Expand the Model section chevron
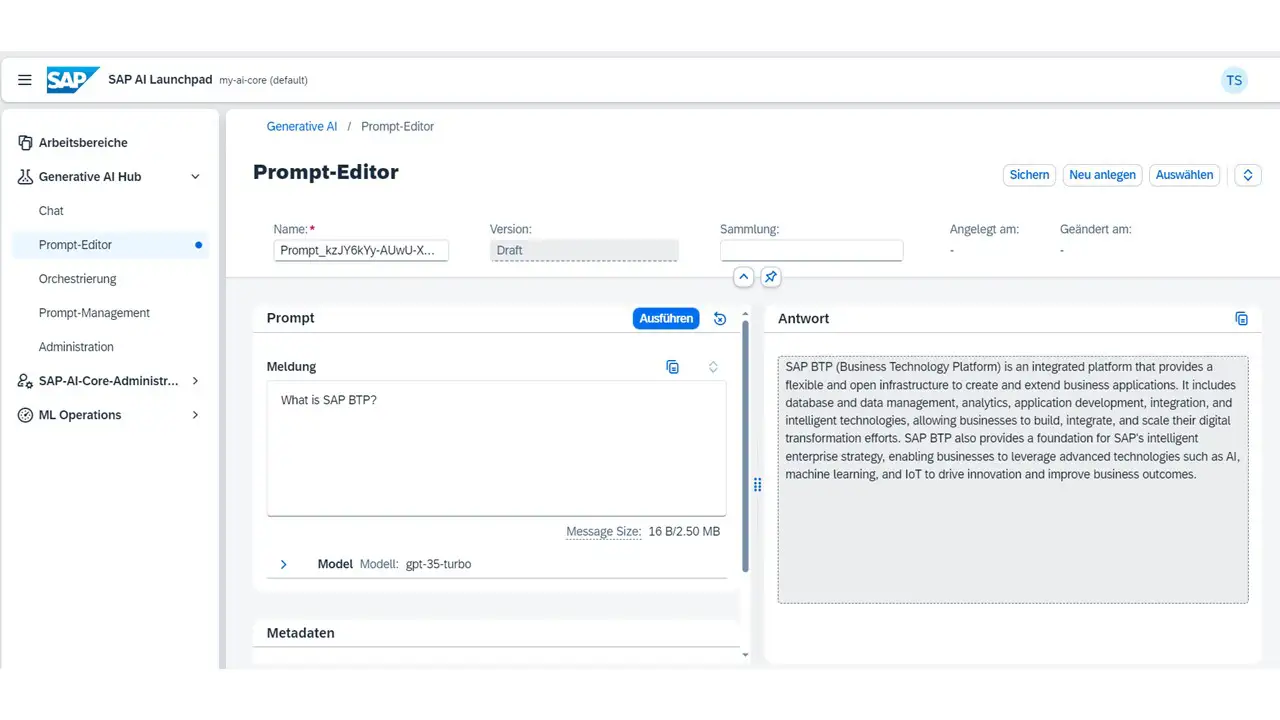1280x720 pixels. (283, 564)
